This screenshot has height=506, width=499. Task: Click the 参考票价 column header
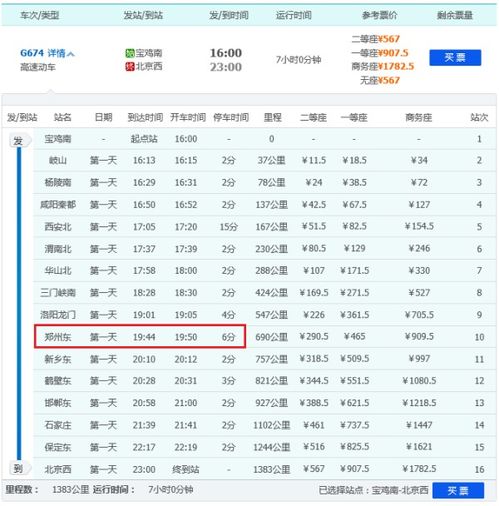click(380, 15)
